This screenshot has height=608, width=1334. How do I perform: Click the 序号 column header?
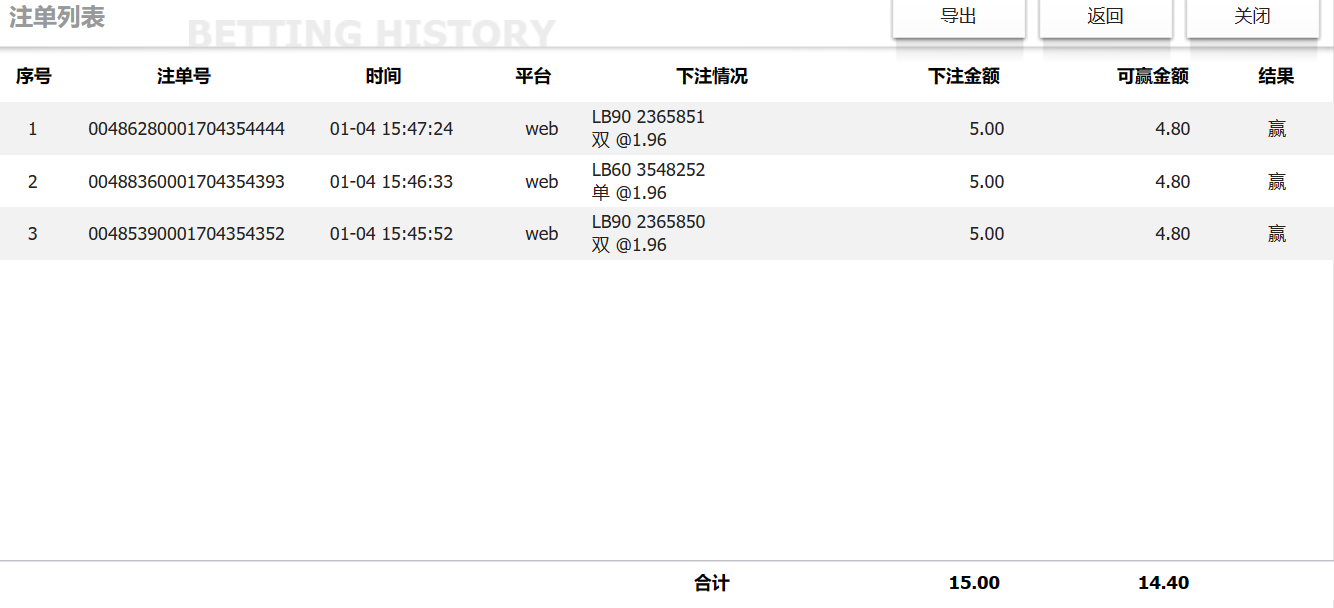[x=33, y=76]
